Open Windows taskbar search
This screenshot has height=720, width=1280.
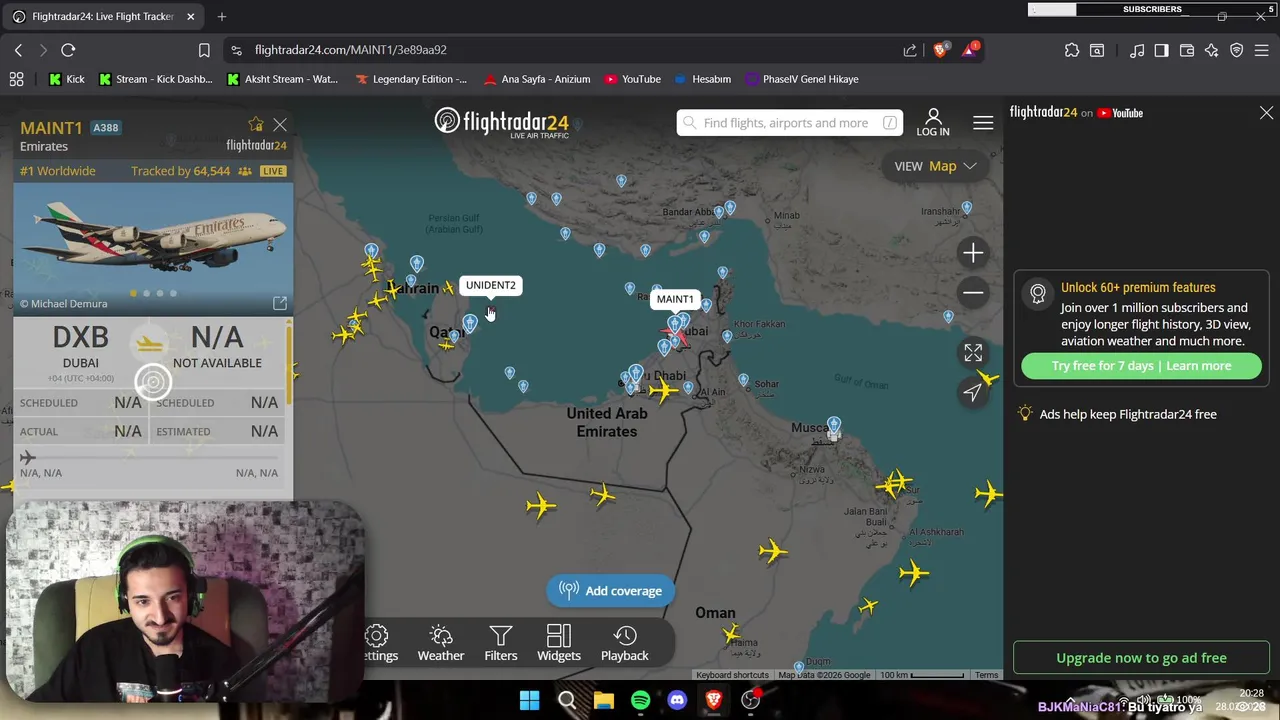pyautogui.click(x=566, y=701)
